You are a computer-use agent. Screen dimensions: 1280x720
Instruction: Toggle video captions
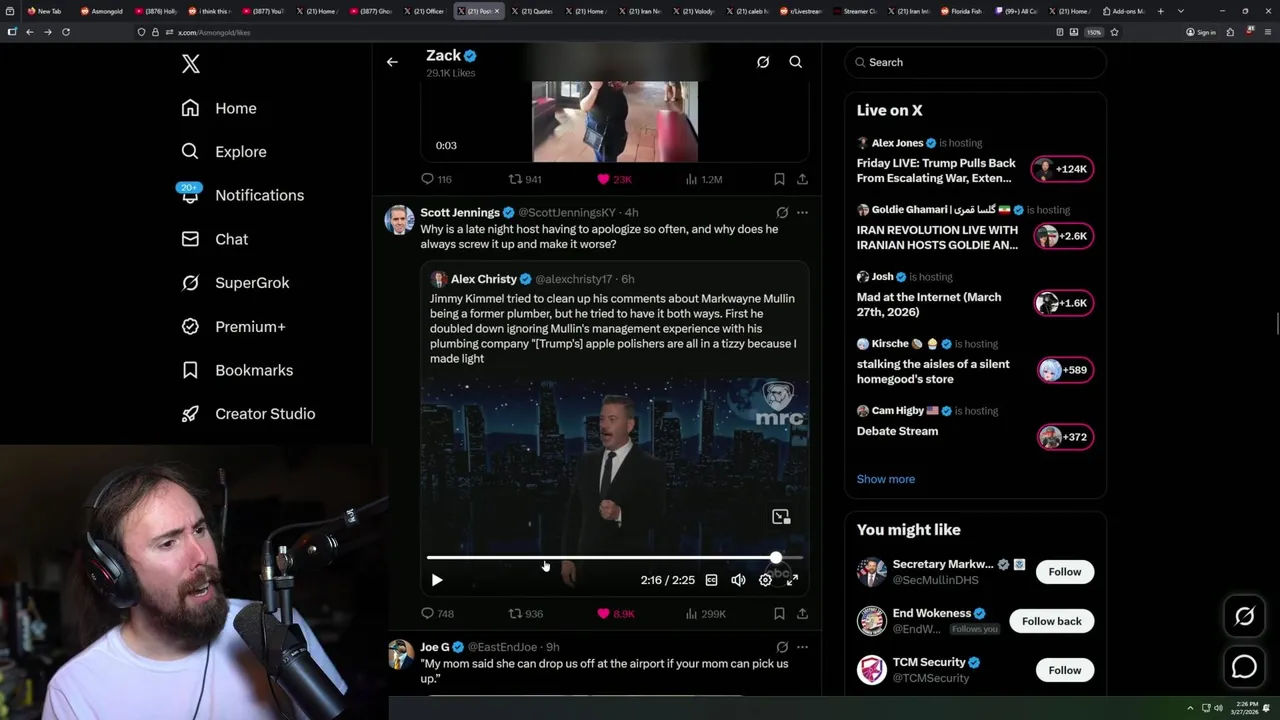[x=711, y=580]
